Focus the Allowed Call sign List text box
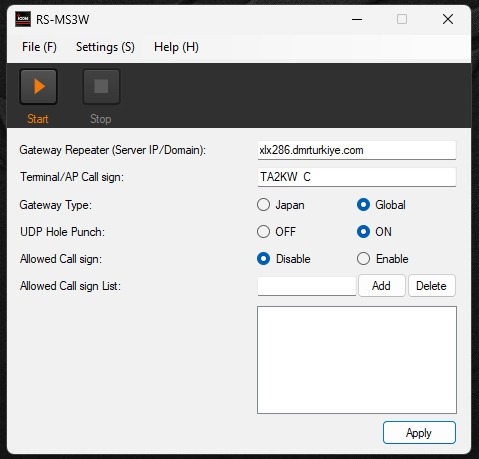The height and width of the screenshot is (459, 479). 307,286
